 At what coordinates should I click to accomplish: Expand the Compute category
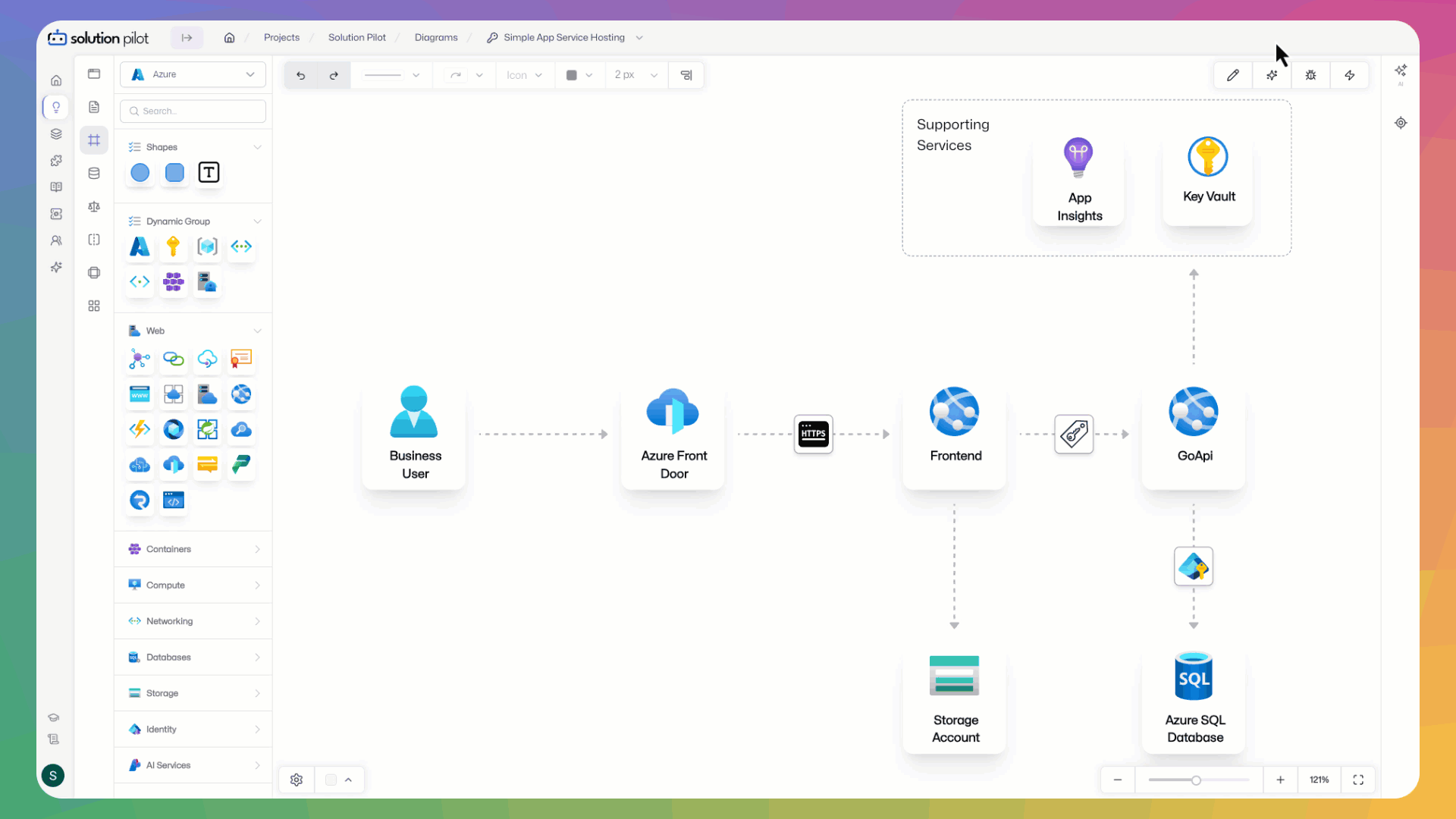[193, 585]
